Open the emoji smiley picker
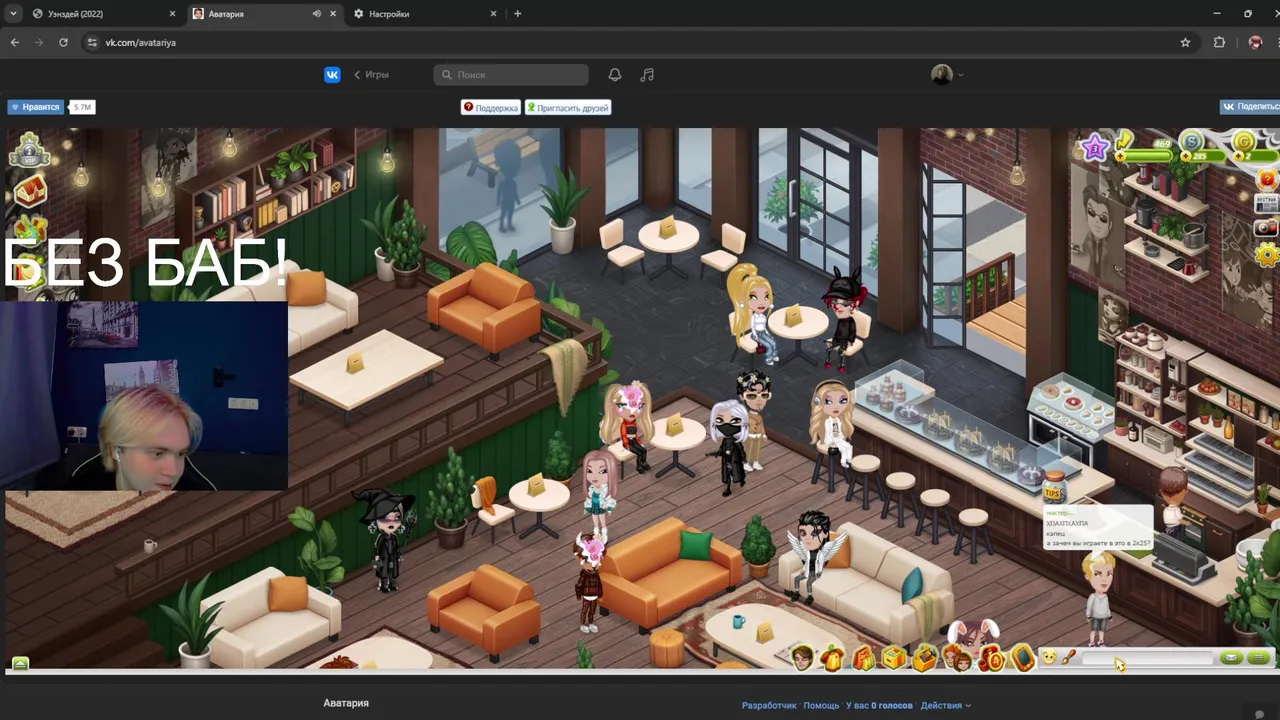The image size is (1280, 720). (1049, 657)
